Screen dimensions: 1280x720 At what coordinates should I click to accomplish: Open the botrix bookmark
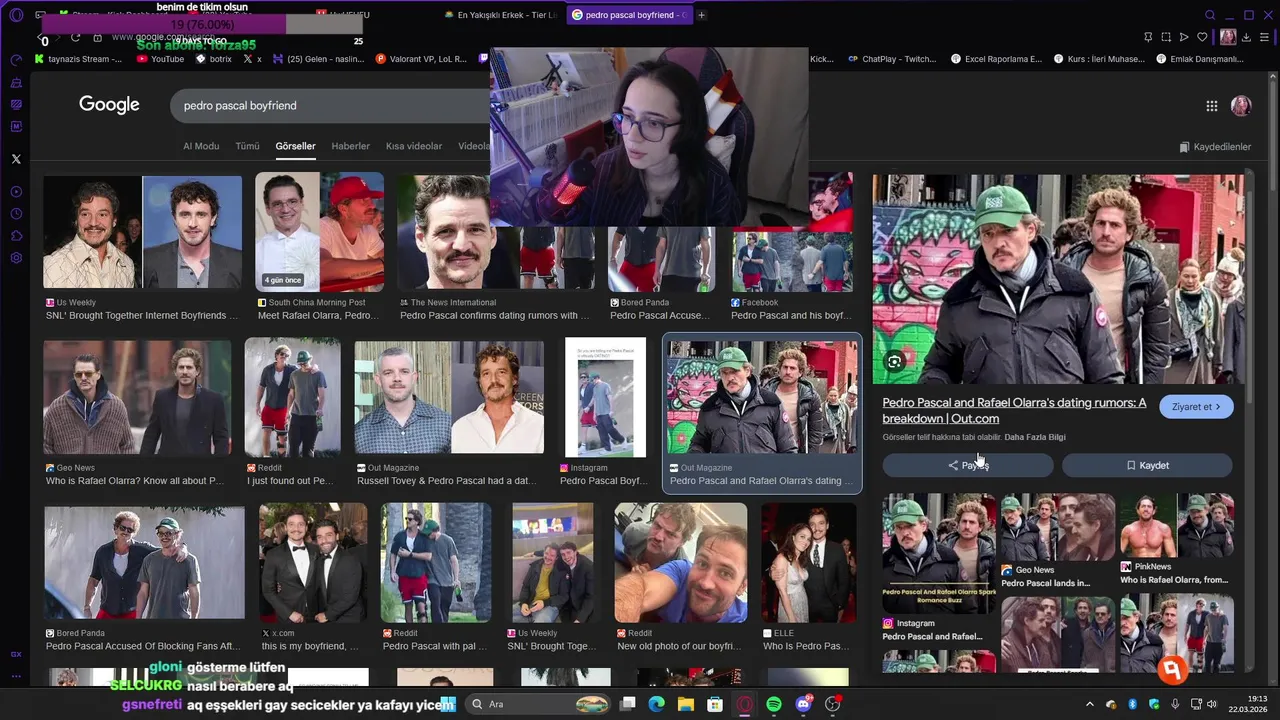[x=213, y=59]
